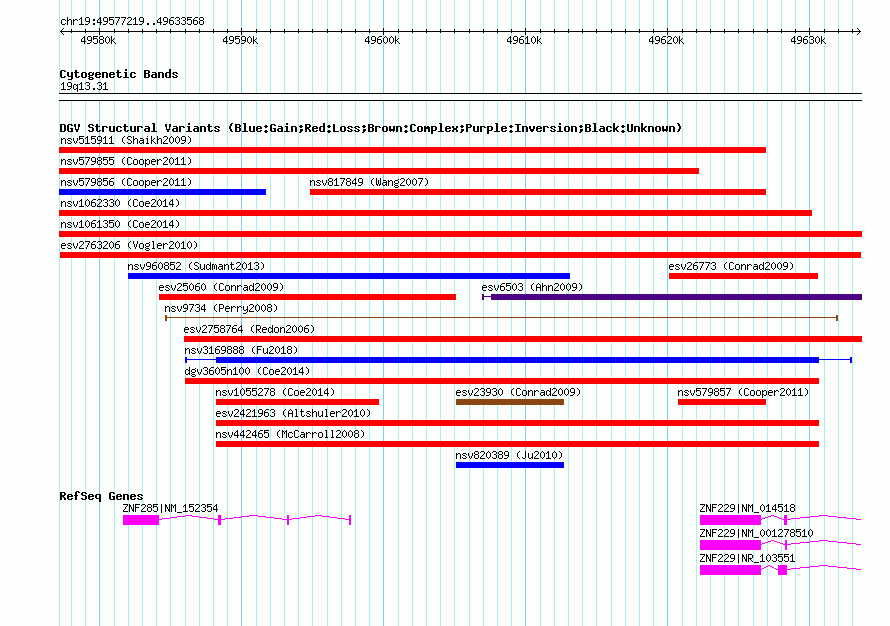Viewport: 890px width, 626px height.
Task: Click the nsv960852 (Sudmant2013) label
Action: click(196, 266)
